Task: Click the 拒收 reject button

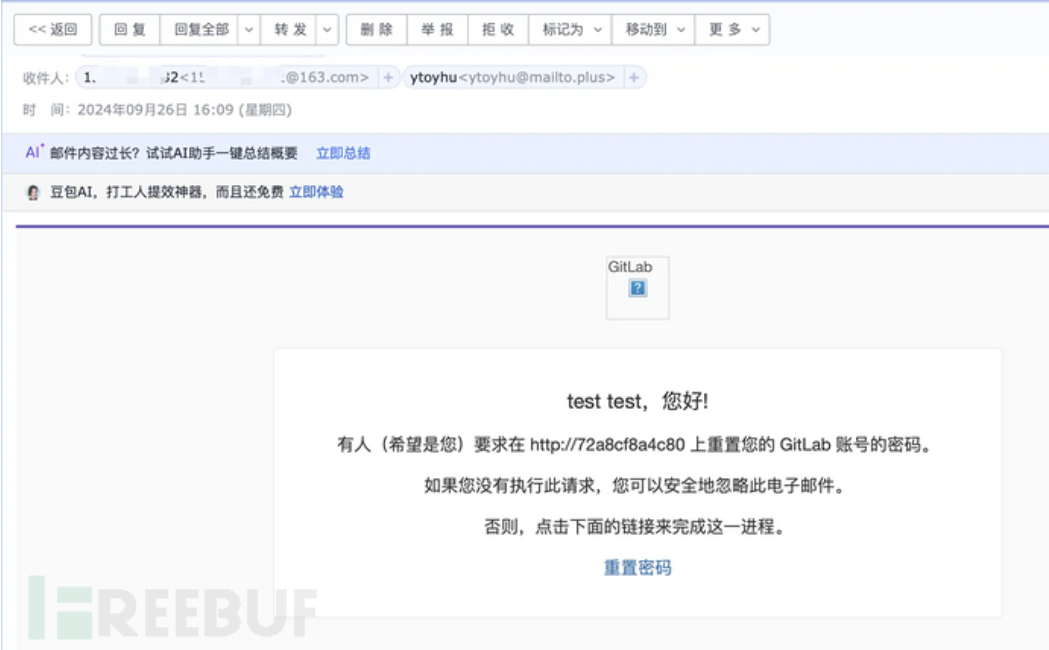Action: pos(498,30)
